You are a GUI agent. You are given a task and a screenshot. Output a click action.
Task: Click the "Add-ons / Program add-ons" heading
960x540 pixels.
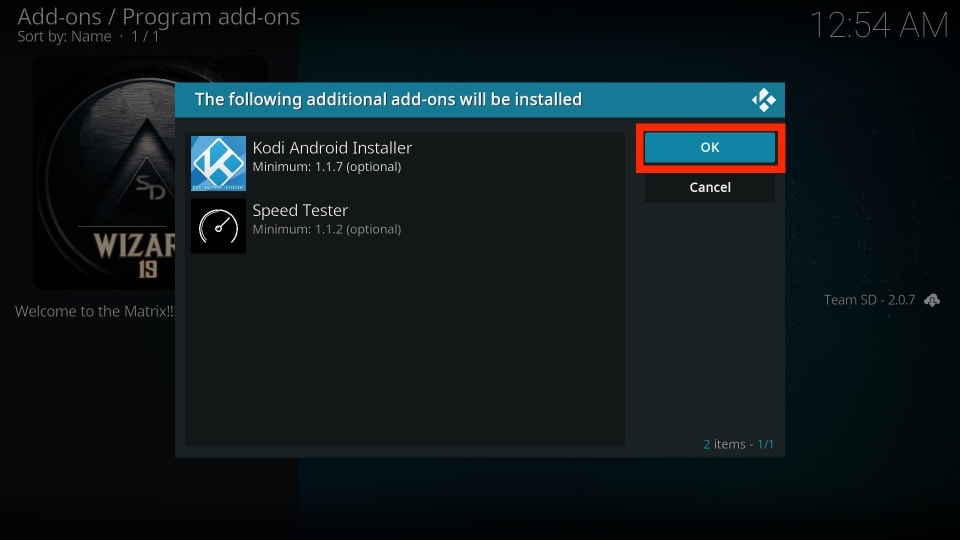coord(158,17)
